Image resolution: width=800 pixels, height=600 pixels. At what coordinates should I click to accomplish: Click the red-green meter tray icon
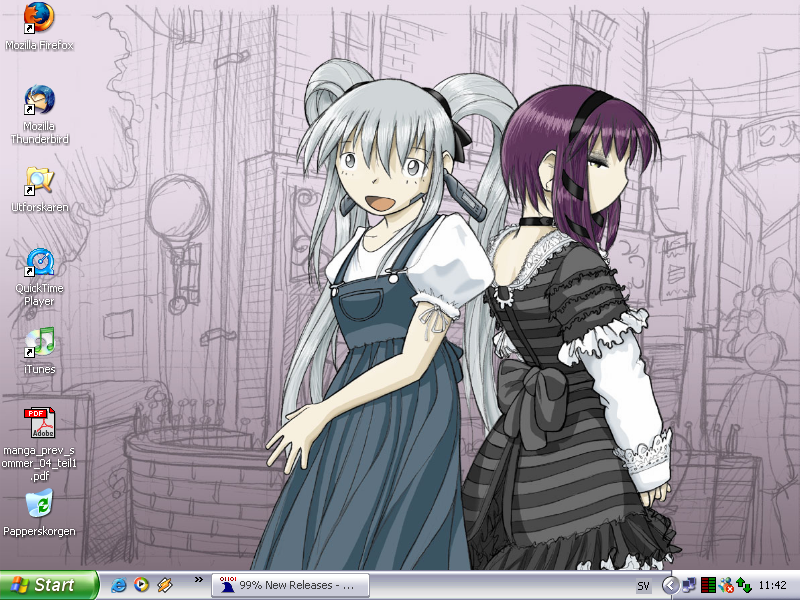[x=708, y=585]
